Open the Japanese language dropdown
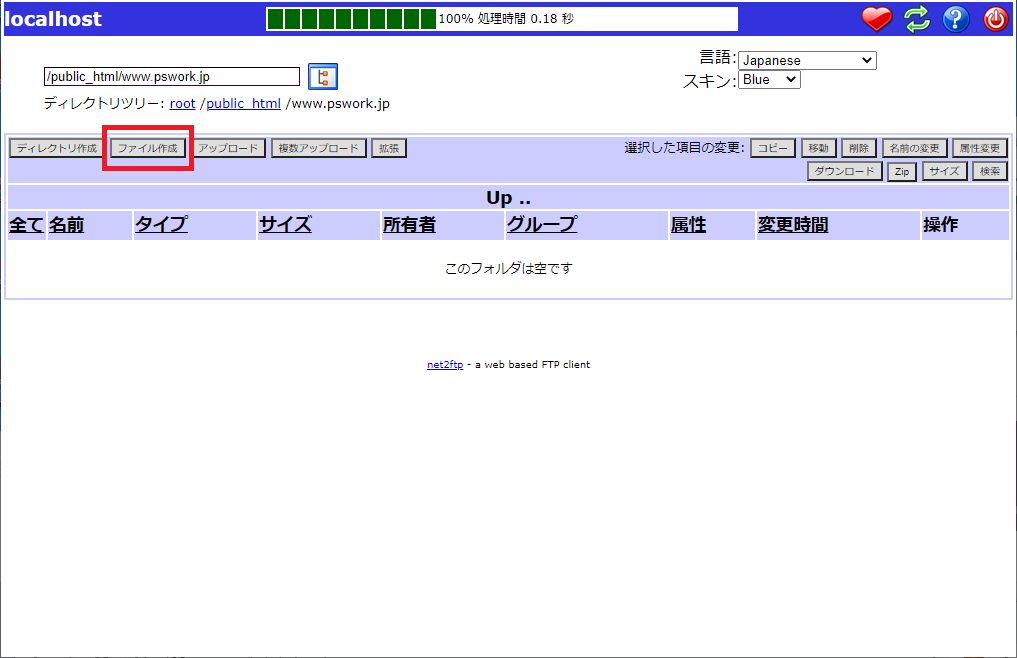1017x658 pixels. point(806,60)
